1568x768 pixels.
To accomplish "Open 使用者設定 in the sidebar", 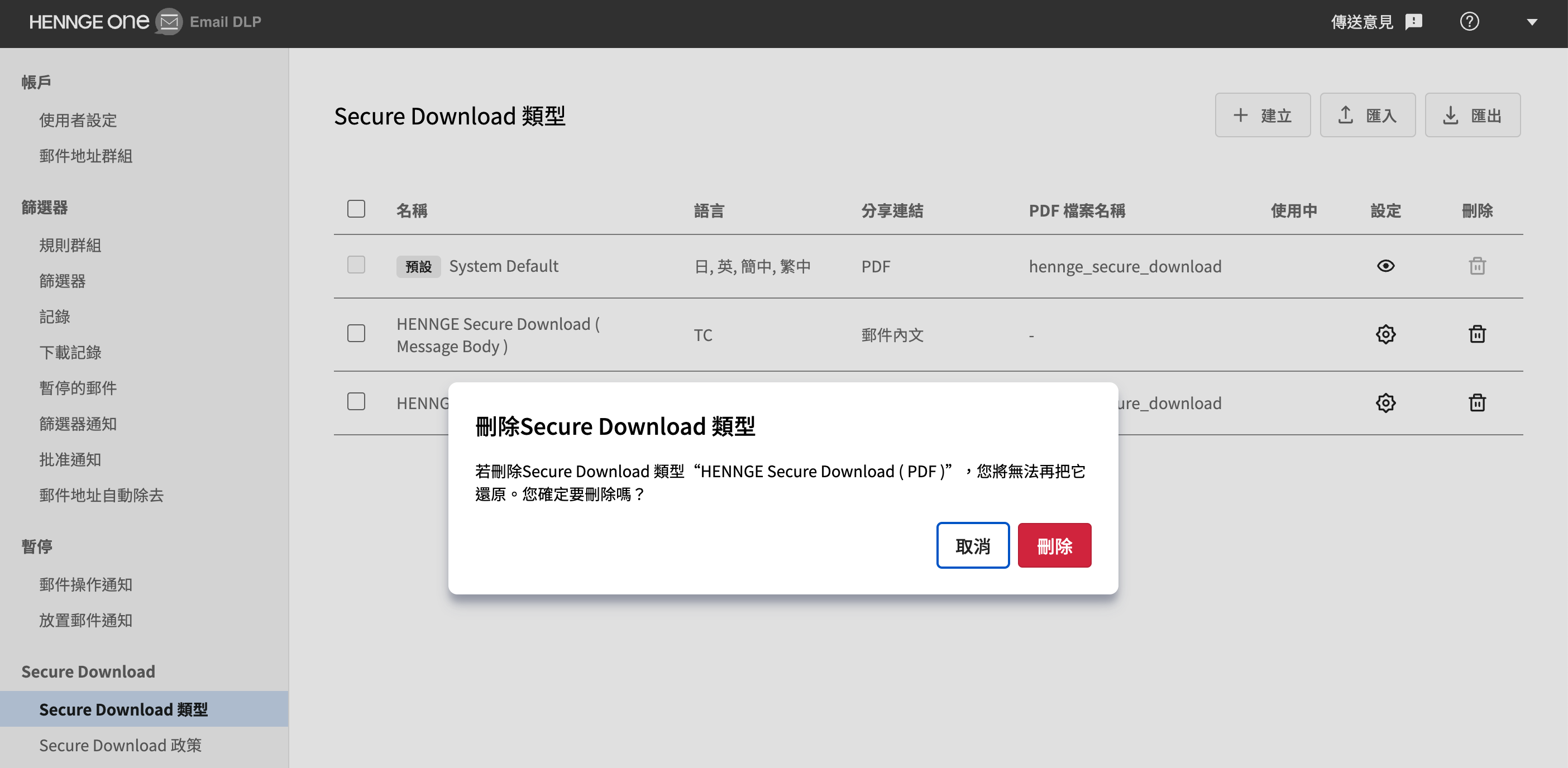I will pos(78,120).
